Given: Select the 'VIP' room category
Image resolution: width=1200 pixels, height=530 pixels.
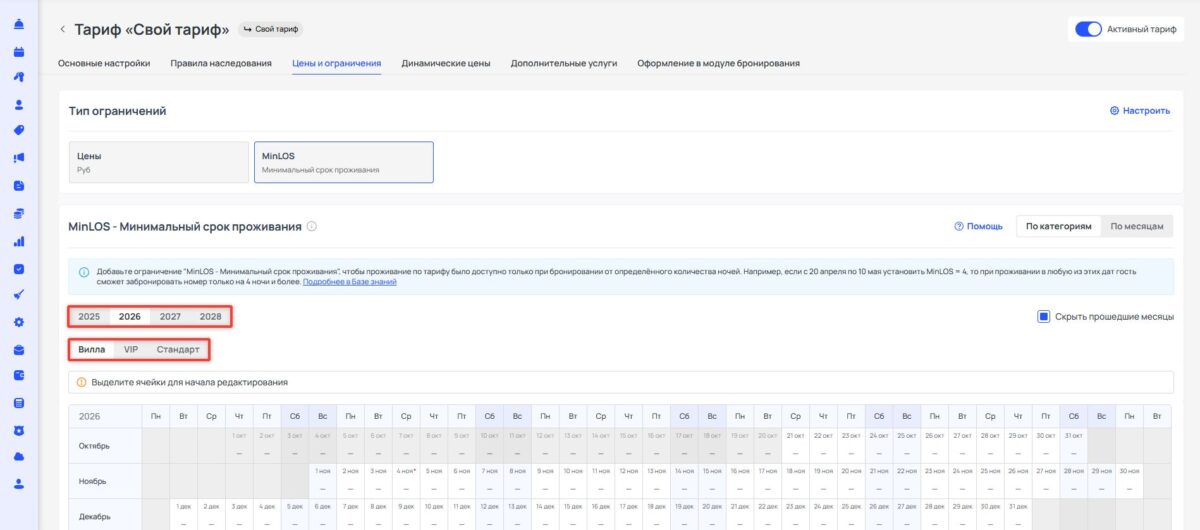Looking at the screenshot, I should [x=131, y=350].
